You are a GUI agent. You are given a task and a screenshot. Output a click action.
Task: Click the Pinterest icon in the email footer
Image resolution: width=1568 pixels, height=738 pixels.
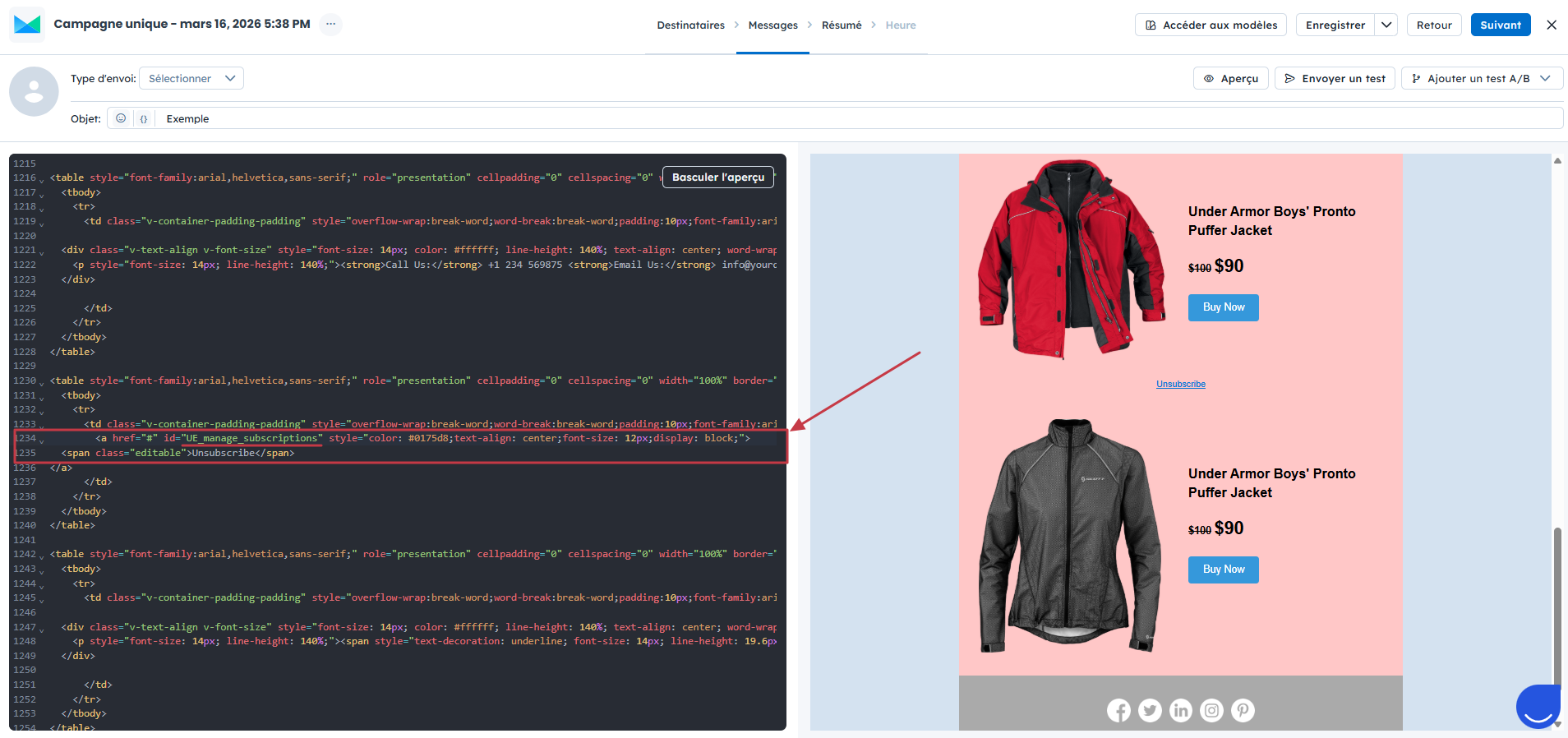click(1243, 710)
